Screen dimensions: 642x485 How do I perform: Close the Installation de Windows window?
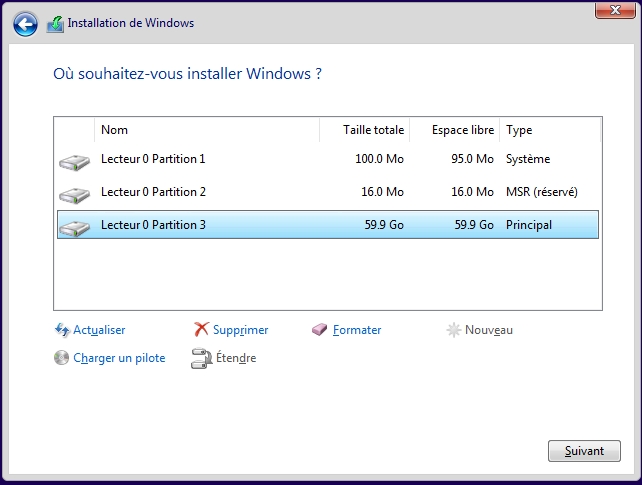610,10
